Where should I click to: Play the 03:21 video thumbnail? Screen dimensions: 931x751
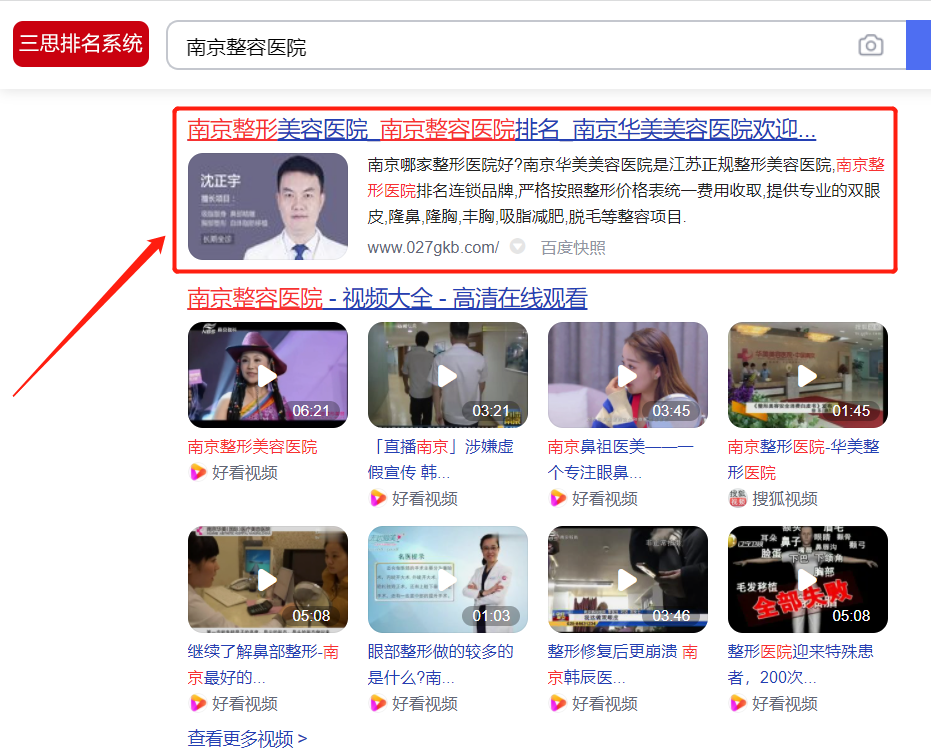pos(448,375)
